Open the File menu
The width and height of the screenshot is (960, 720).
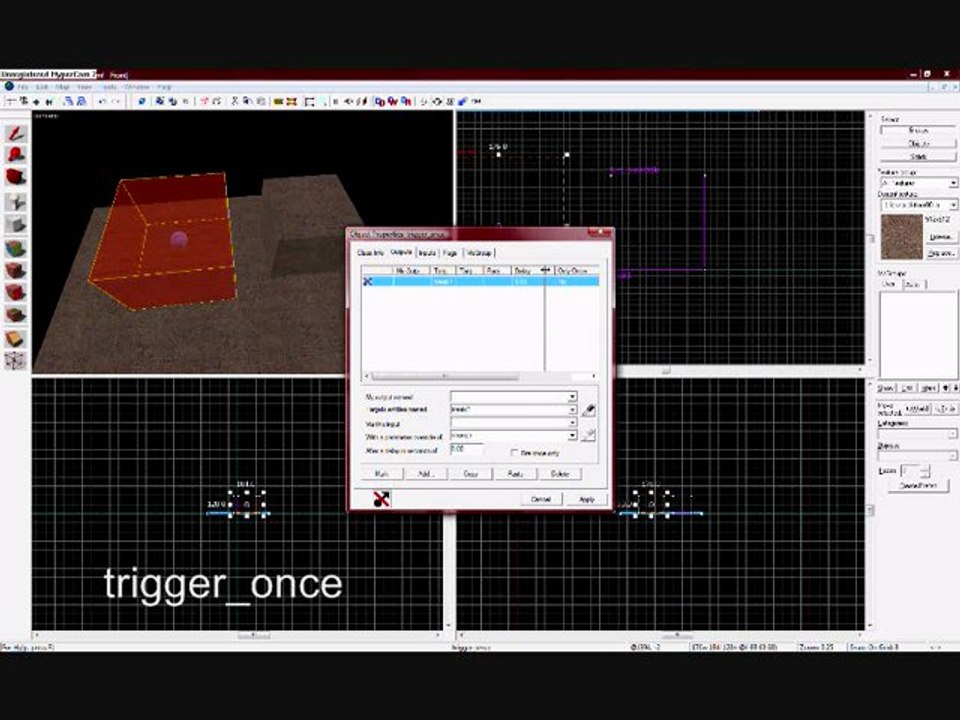point(23,87)
